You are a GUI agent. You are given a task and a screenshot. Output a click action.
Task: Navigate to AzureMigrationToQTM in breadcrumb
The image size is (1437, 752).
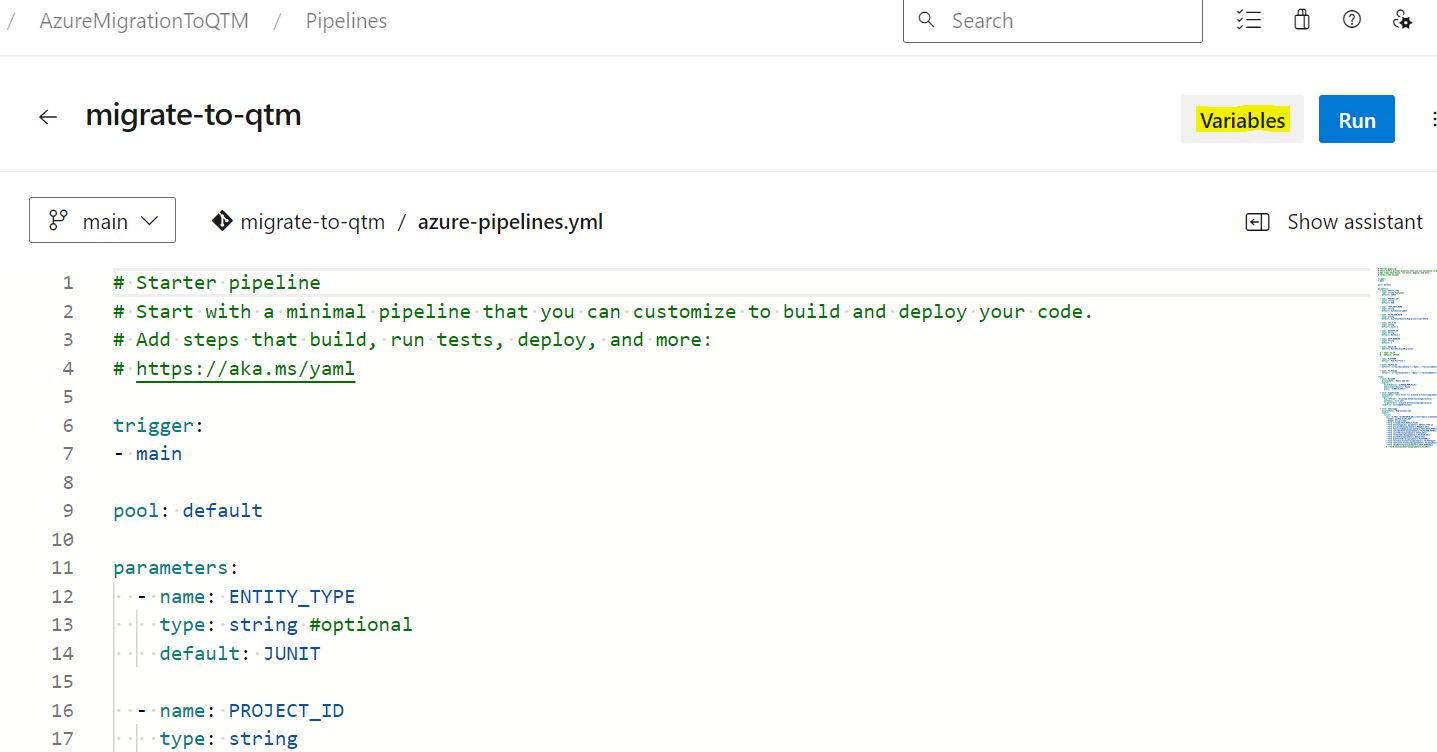[x=143, y=20]
